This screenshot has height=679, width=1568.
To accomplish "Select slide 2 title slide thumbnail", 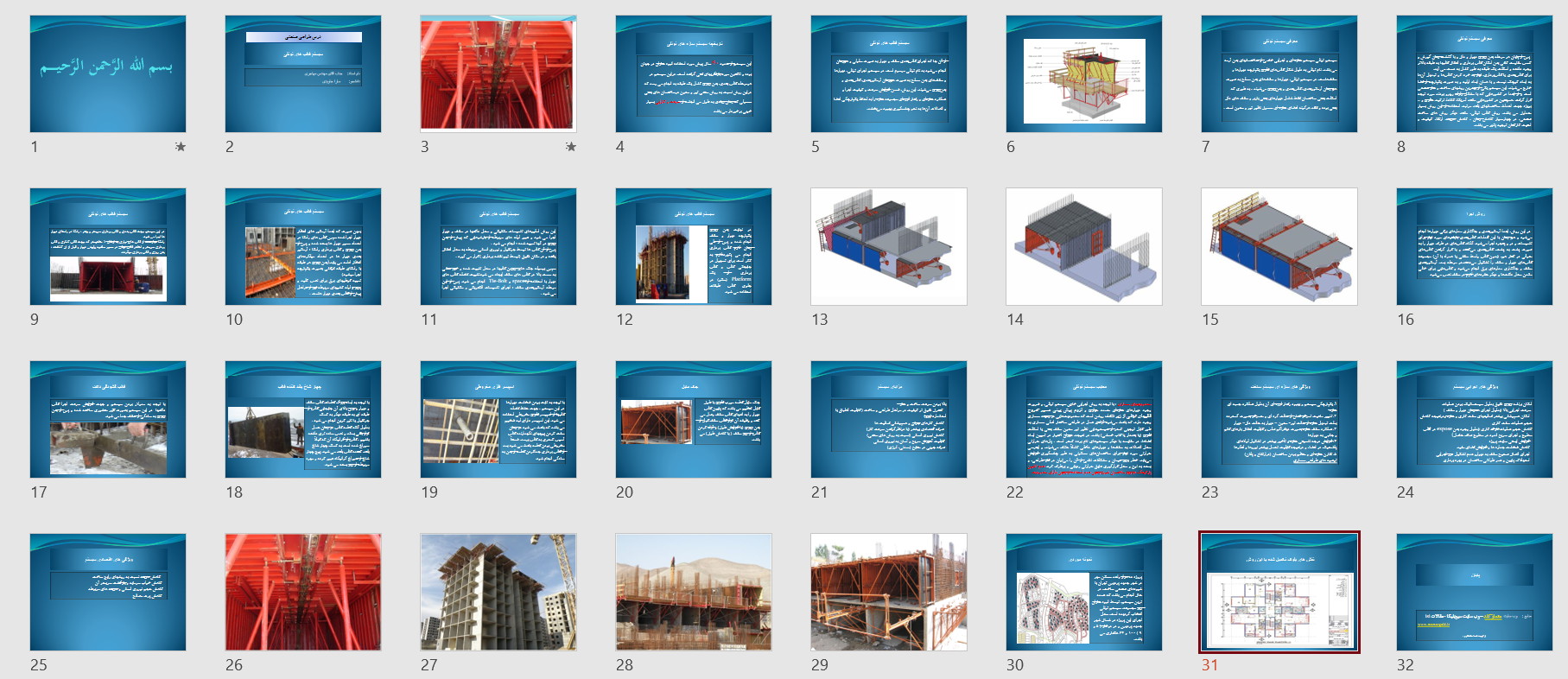I will point(303,73).
